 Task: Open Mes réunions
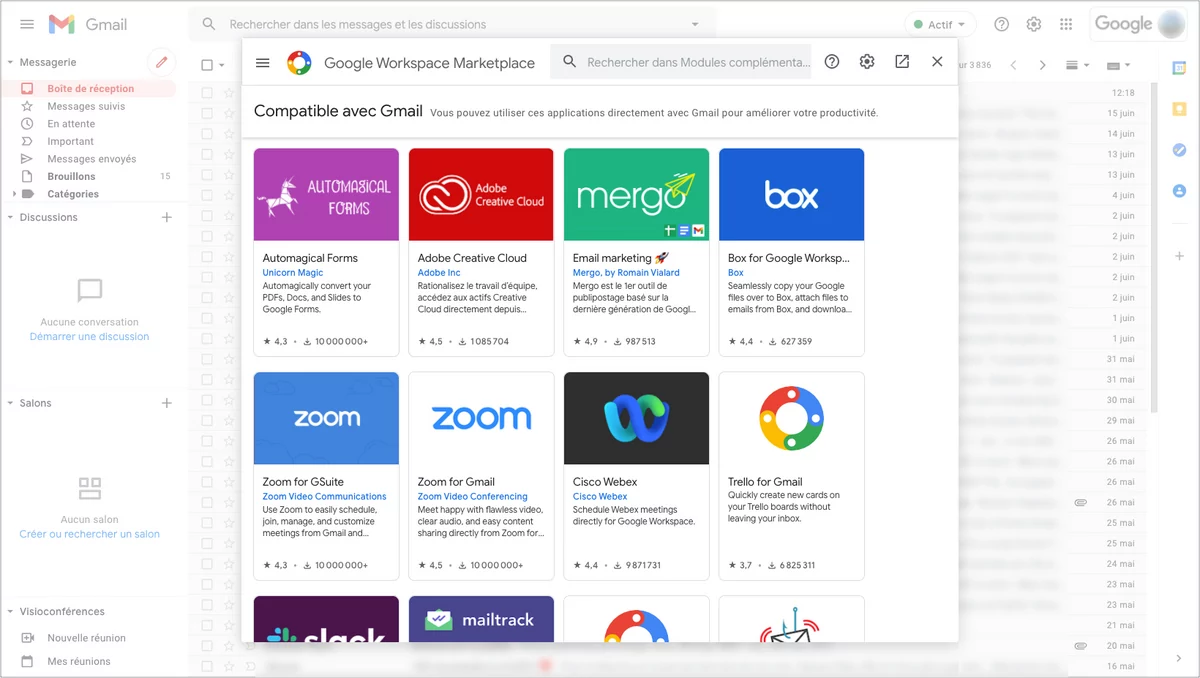coord(79,661)
